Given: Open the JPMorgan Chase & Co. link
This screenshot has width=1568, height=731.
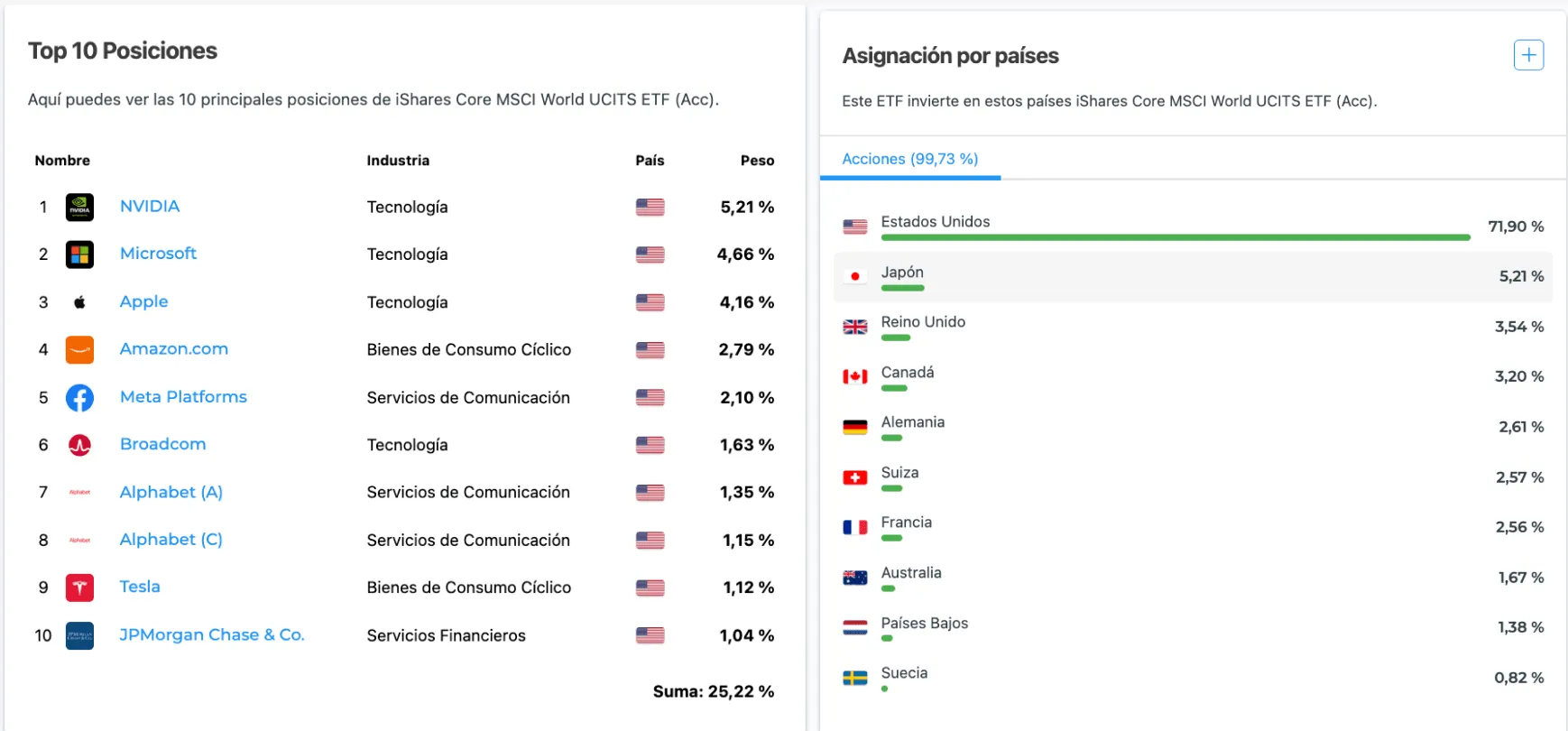Looking at the screenshot, I should coord(212,634).
